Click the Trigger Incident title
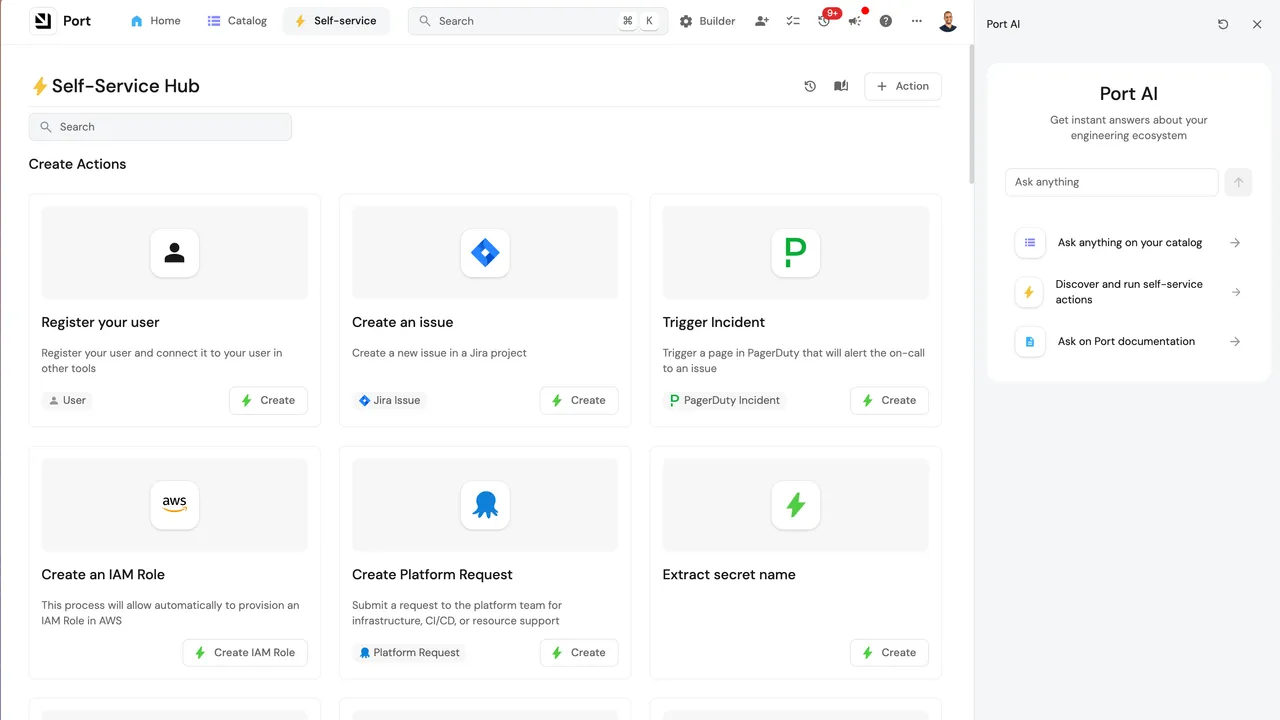The width and height of the screenshot is (1280, 720). tap(714, 322)
